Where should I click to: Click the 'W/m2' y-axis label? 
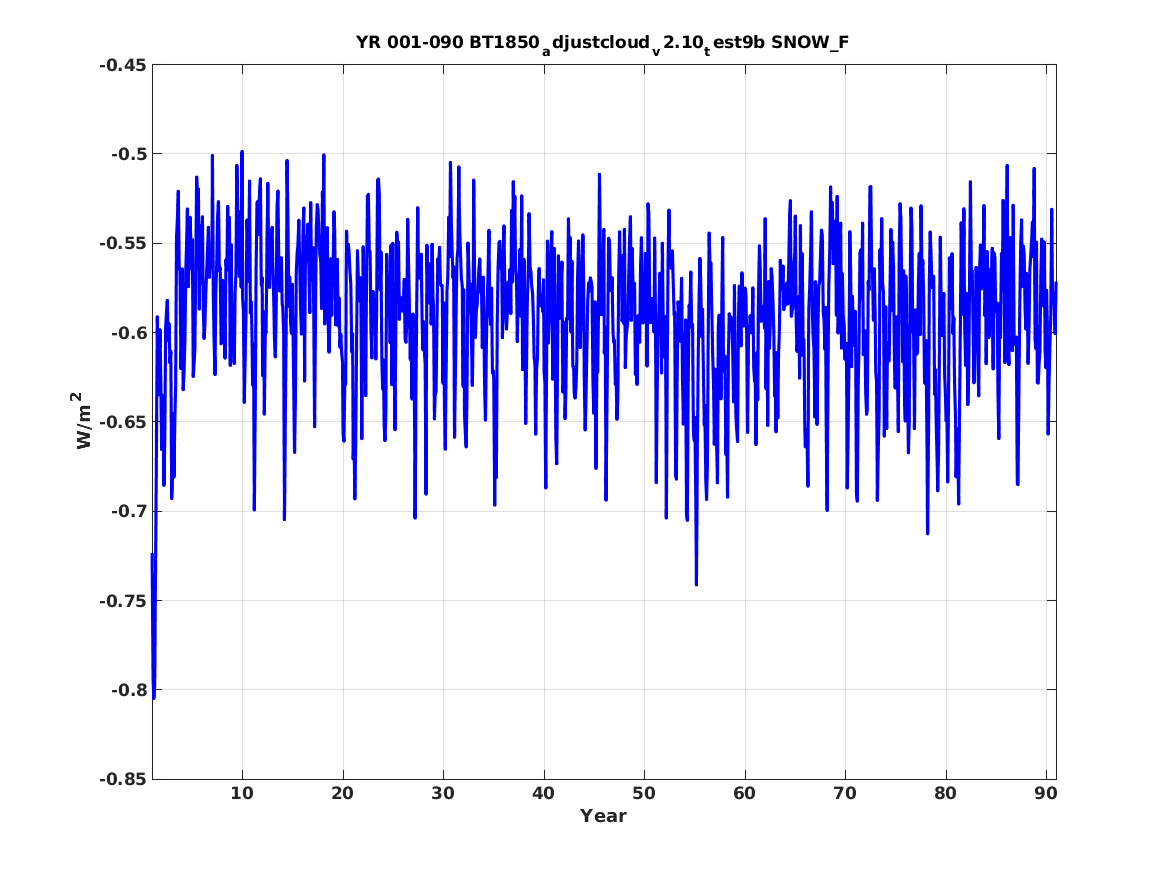(x=84, y=420)
